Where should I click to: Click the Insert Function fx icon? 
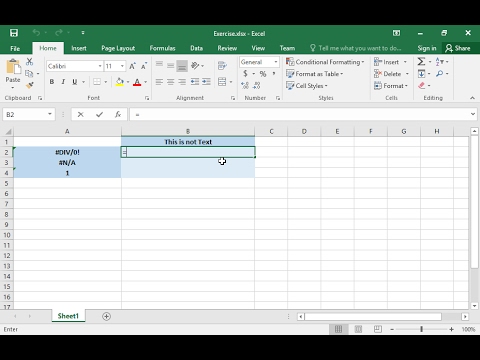tap(118, 114)
